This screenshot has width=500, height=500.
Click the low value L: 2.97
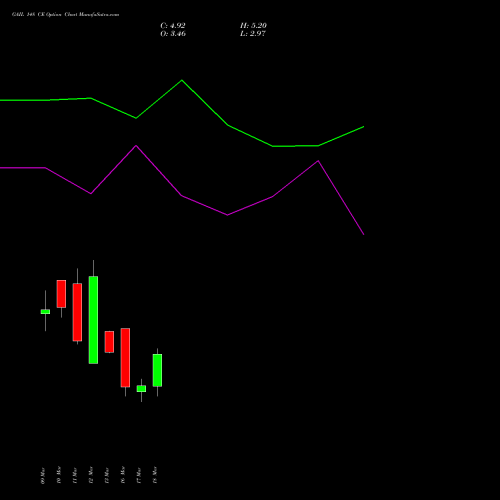253,34
